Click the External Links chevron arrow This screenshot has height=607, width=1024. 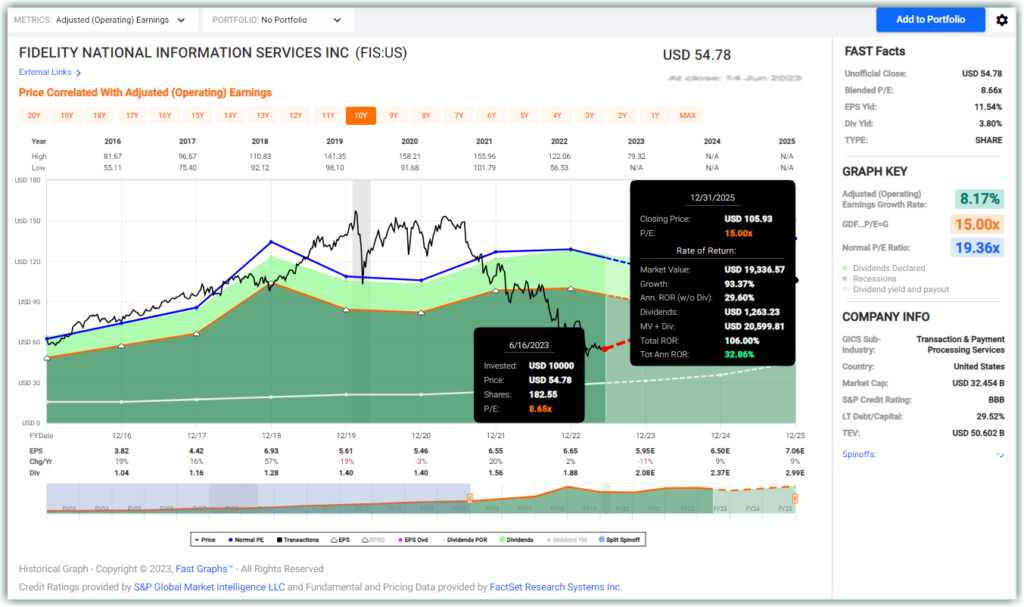tap(78, 73)
